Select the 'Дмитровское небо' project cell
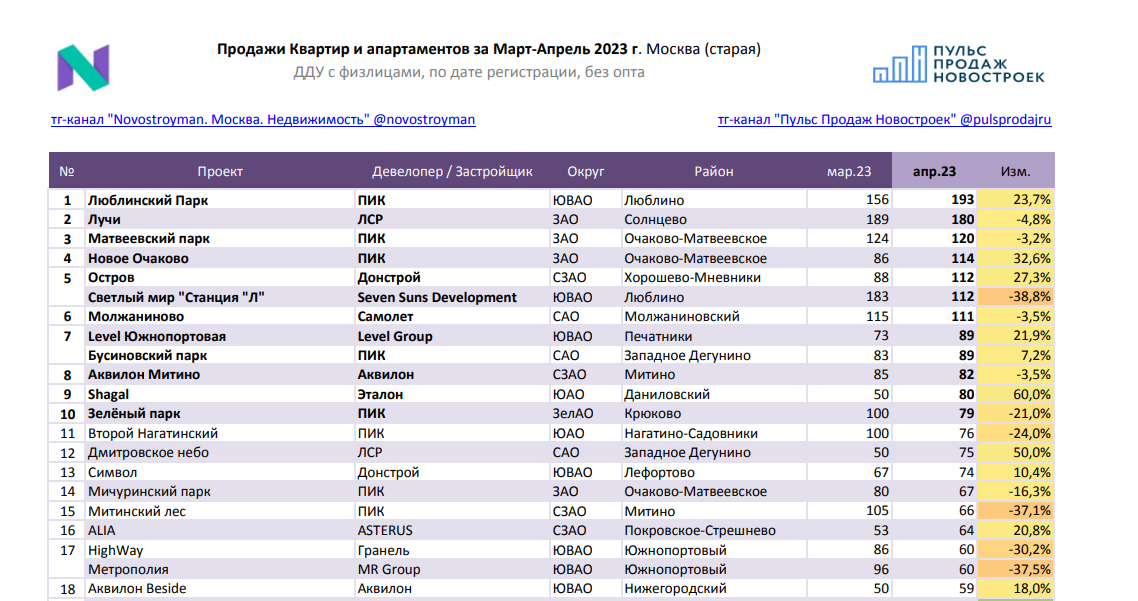This screenshot has height=601, width=1138. click(220, 452)
